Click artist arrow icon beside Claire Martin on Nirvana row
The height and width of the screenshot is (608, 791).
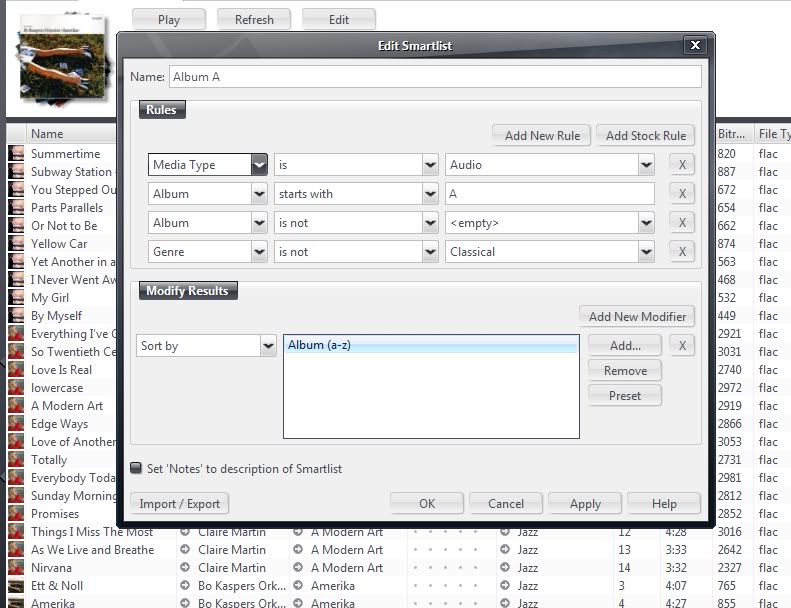pos(185,567)
